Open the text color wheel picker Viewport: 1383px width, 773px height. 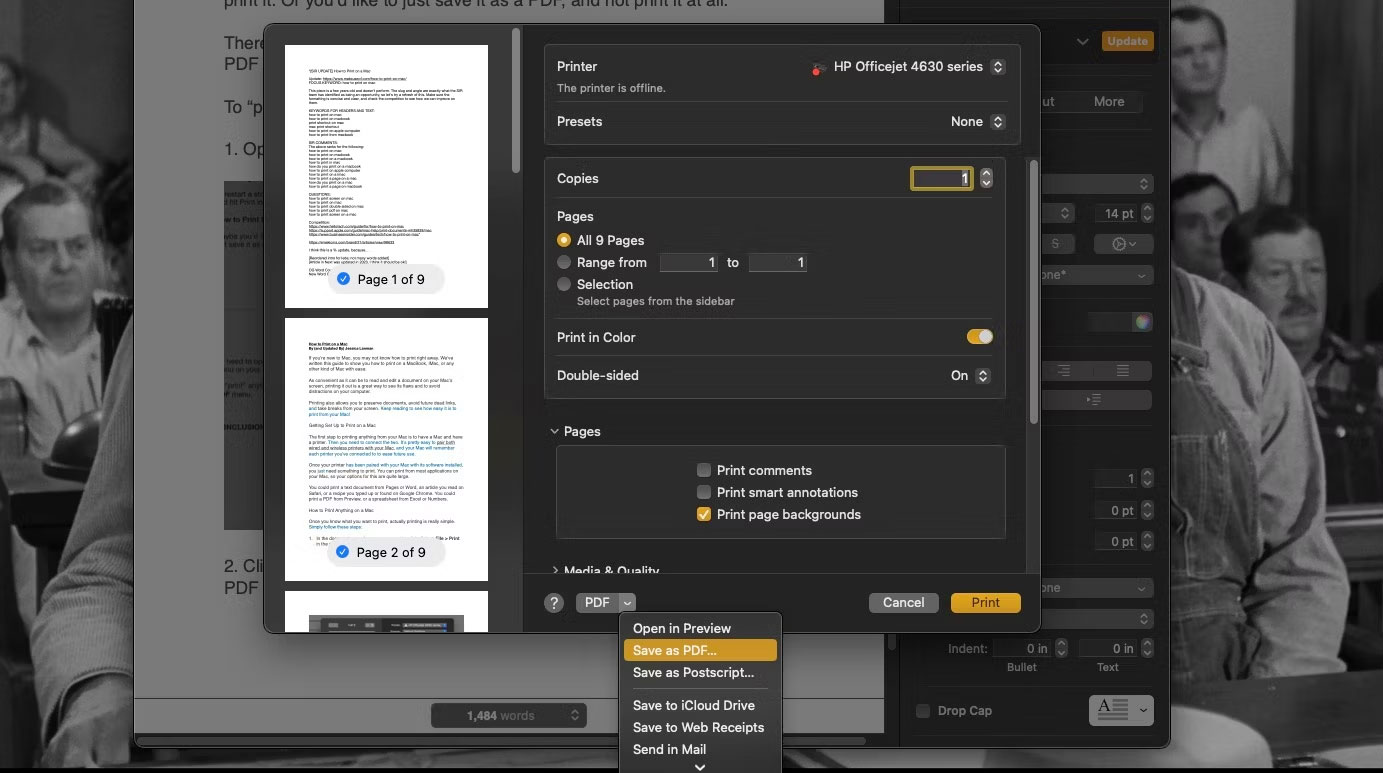1143,321
